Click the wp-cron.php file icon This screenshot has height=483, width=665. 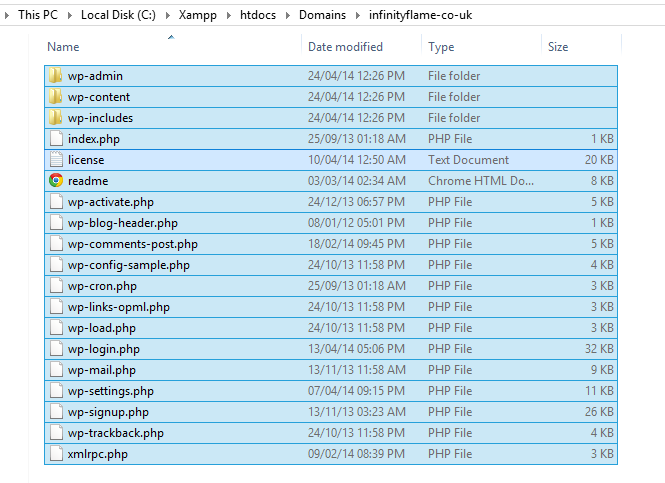point(56,286)
